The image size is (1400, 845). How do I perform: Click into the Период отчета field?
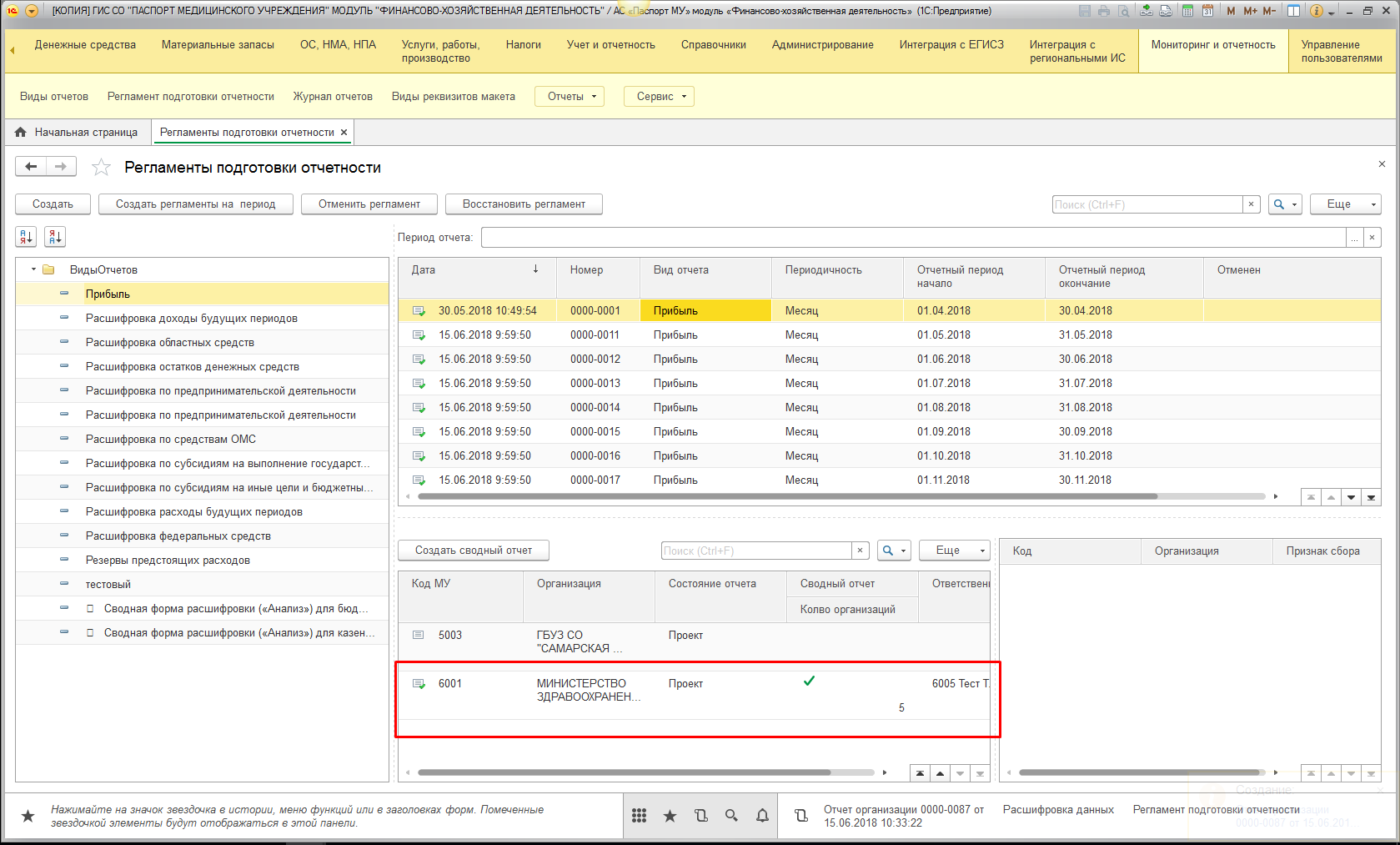coord(913,238)
